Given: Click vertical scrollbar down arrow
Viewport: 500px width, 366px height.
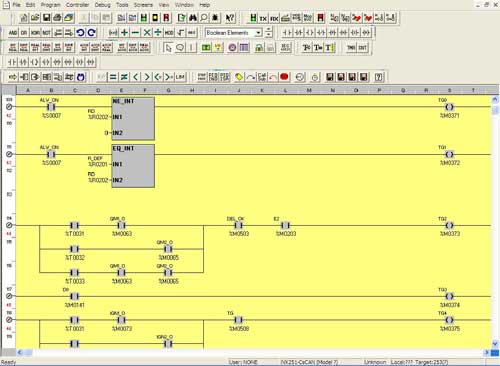Looking at the screenshot, I should point(495,344).
